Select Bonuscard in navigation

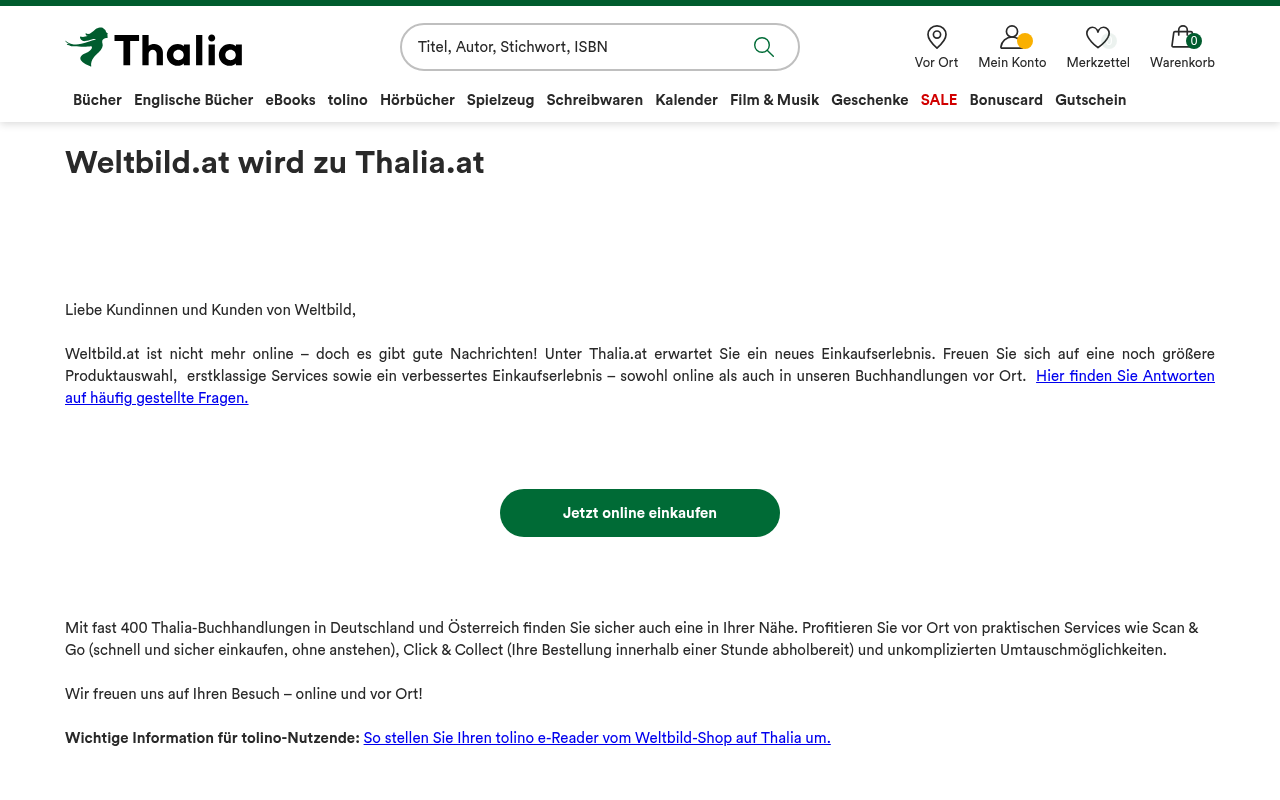tap(1006, 100)
